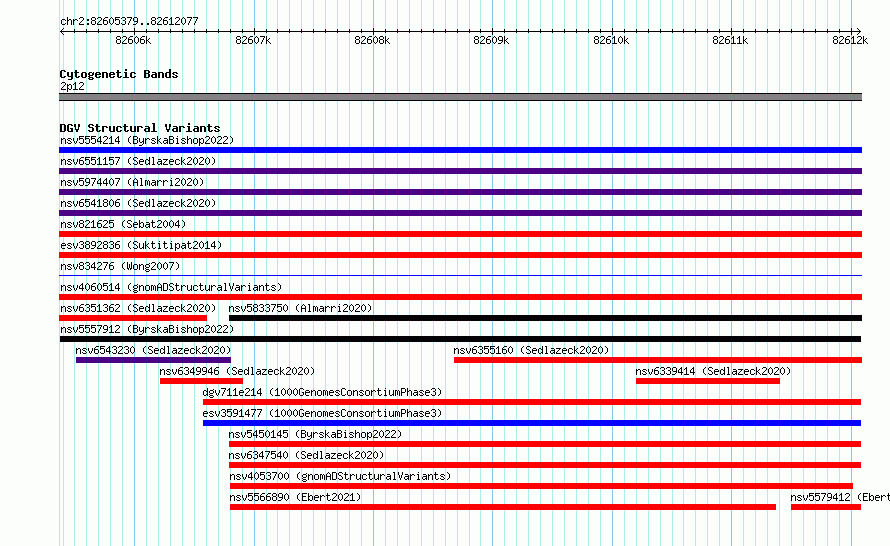Open nsv5450145 (ByrskaBishop2022) variant
Screen dimensions: 890x546
pos(315,434)
